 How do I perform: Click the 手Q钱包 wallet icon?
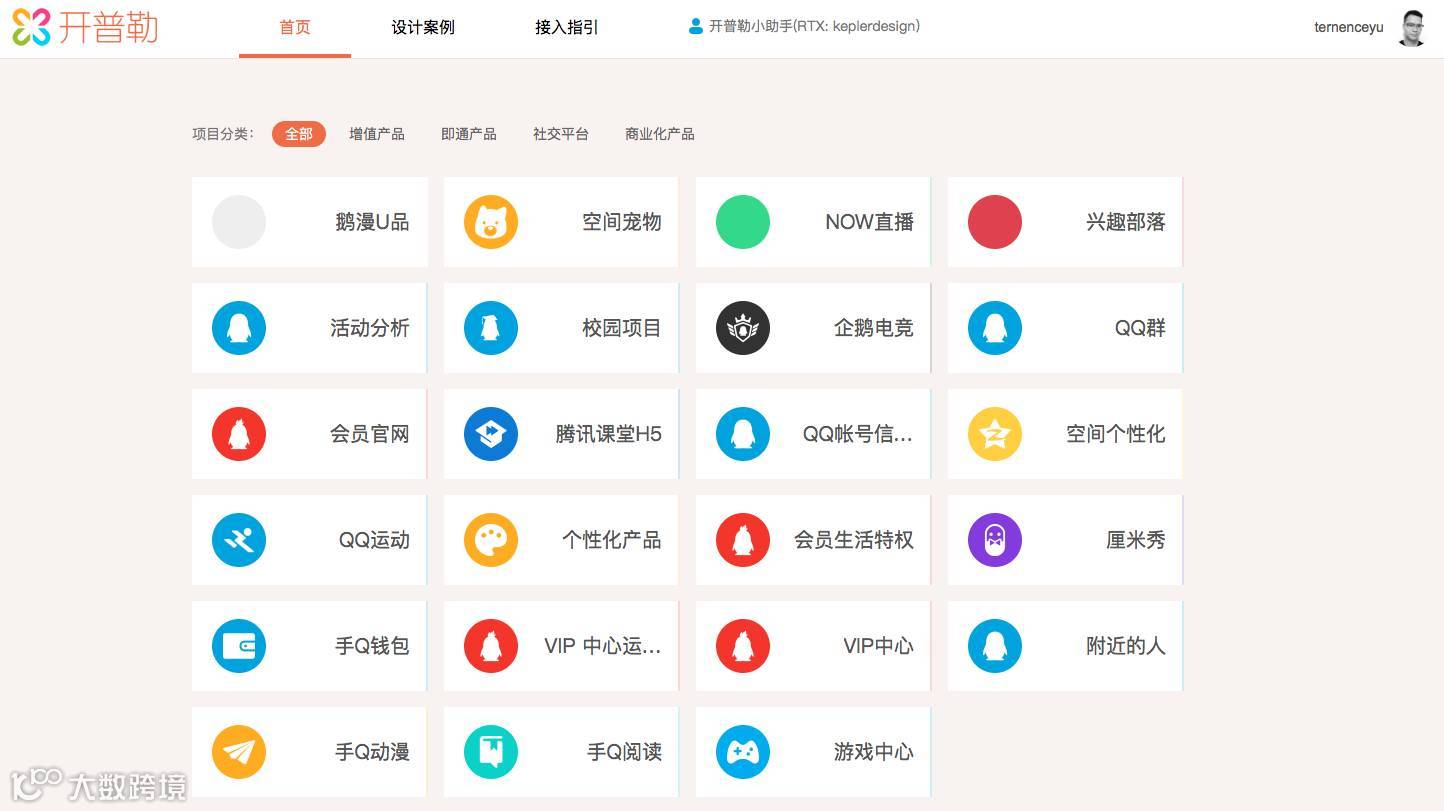[239, 646]
